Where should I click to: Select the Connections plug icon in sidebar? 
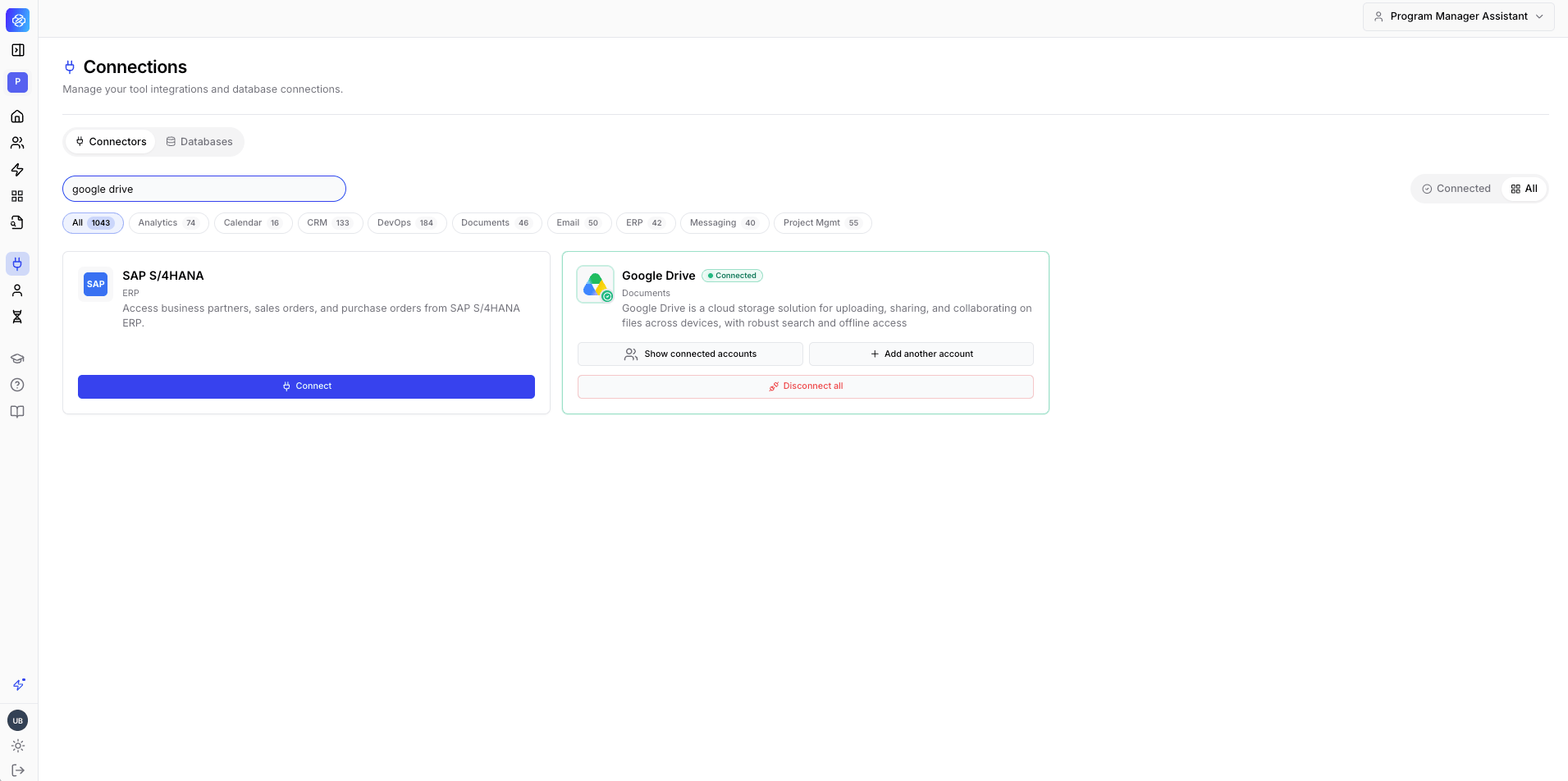click(17, 263)
